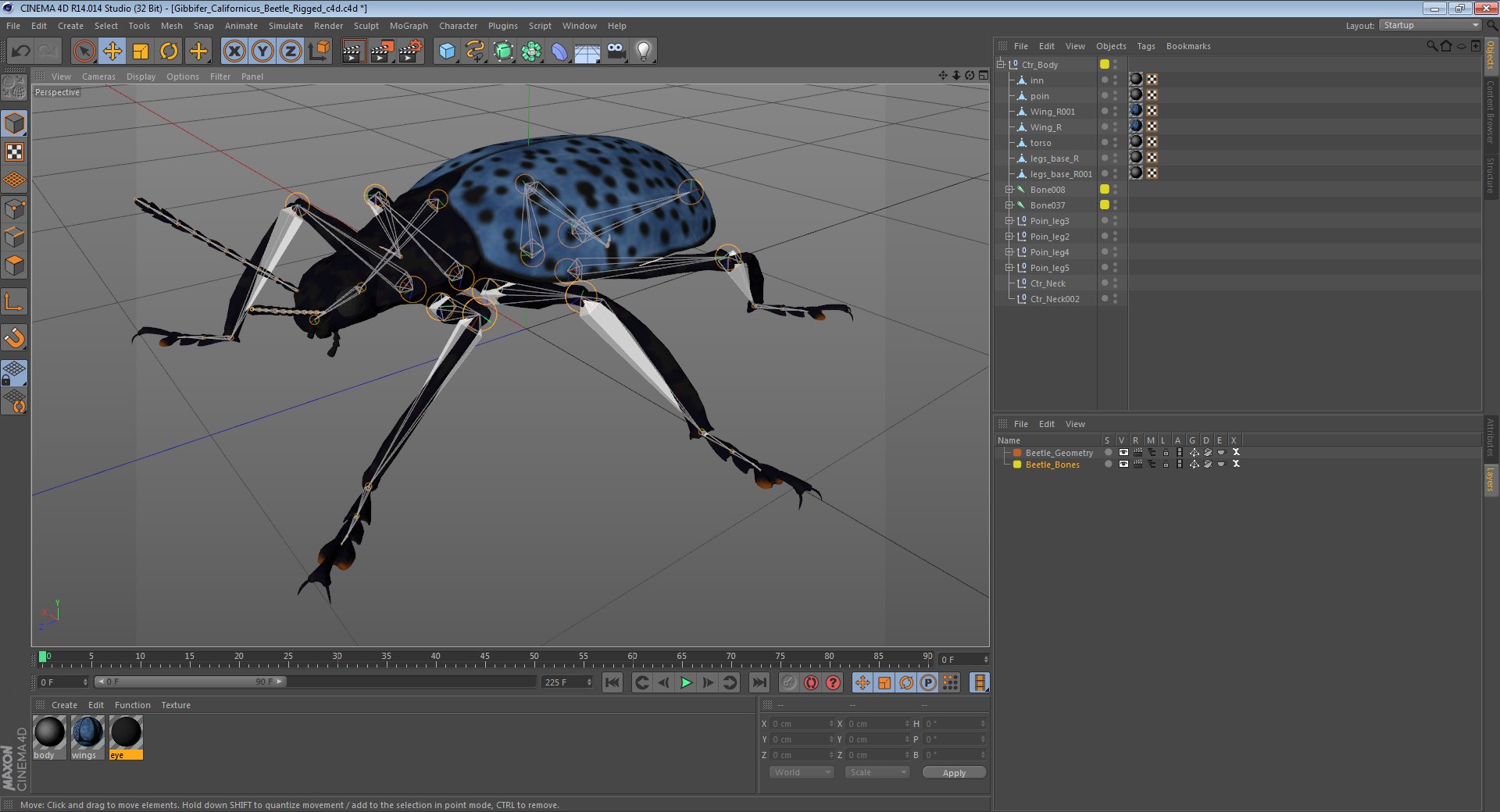This screenshot has height=812, width=1500.
Task: Click the X position input field
Action: coord(802,724)
